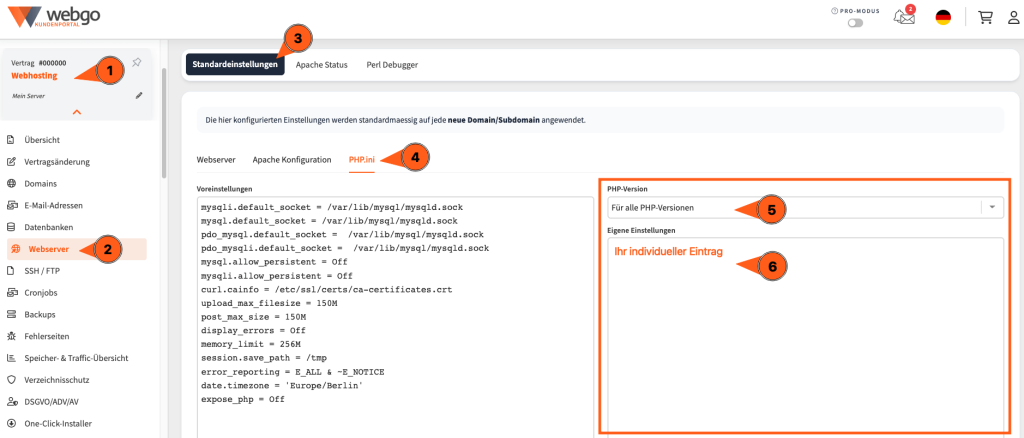Click the Domains globe icon
This screenshot has width=1024, height=438.
pyautogui.click(x=11, y=183)
